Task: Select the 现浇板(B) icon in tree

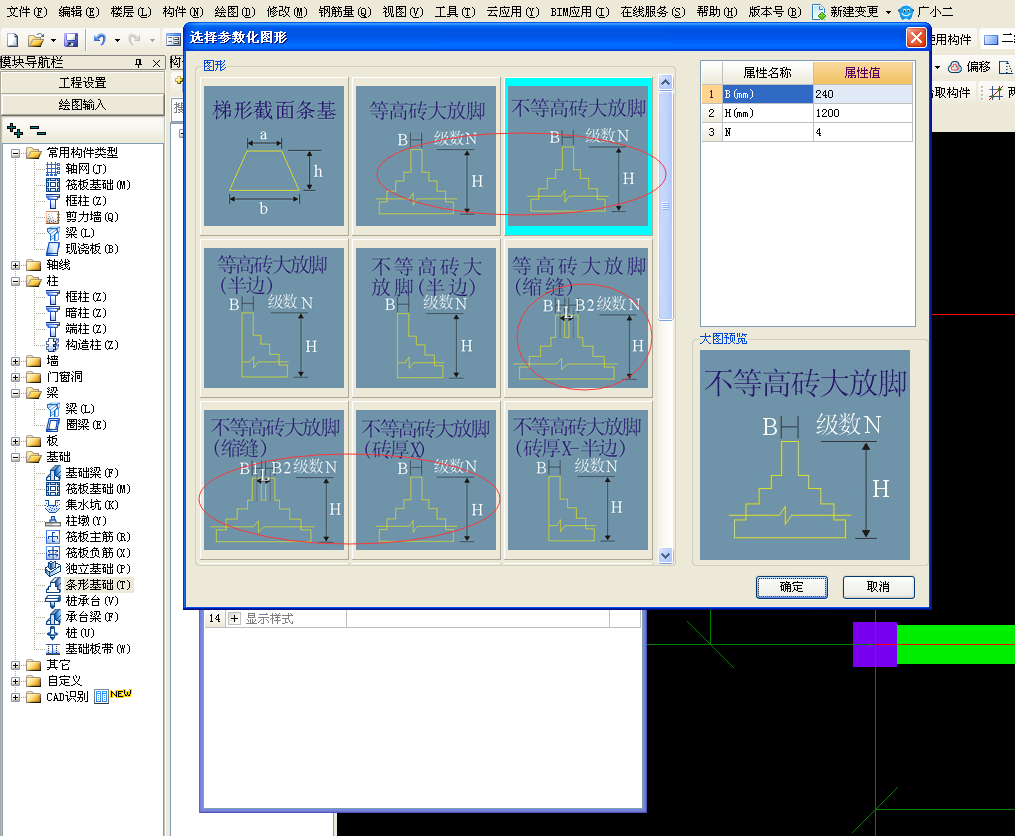Action: [x=53, y=249]
